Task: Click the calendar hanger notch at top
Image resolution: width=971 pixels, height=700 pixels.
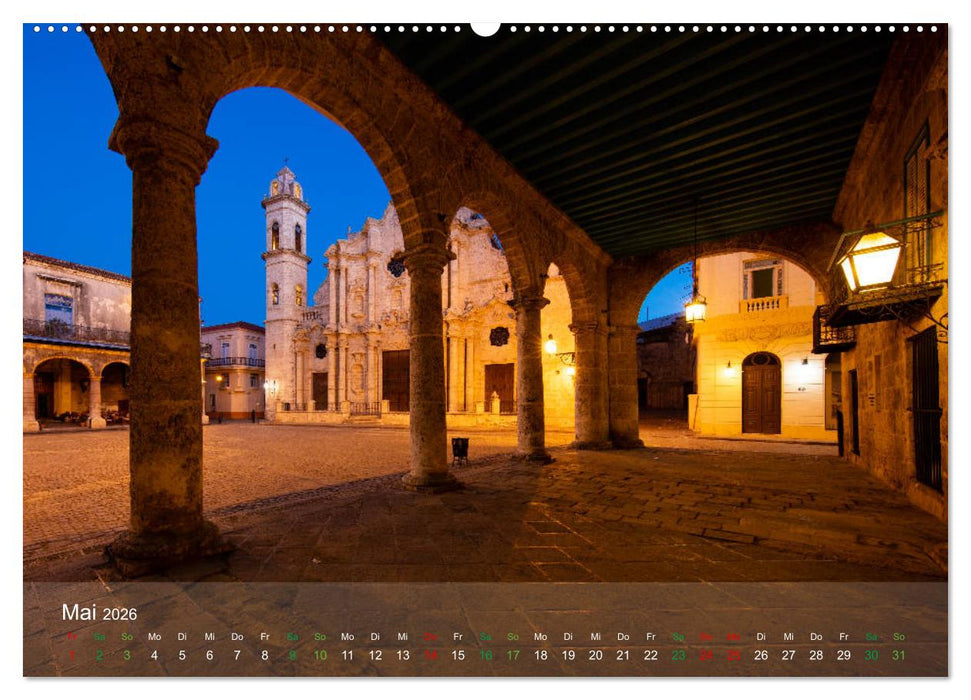Action: click(485, 27)
